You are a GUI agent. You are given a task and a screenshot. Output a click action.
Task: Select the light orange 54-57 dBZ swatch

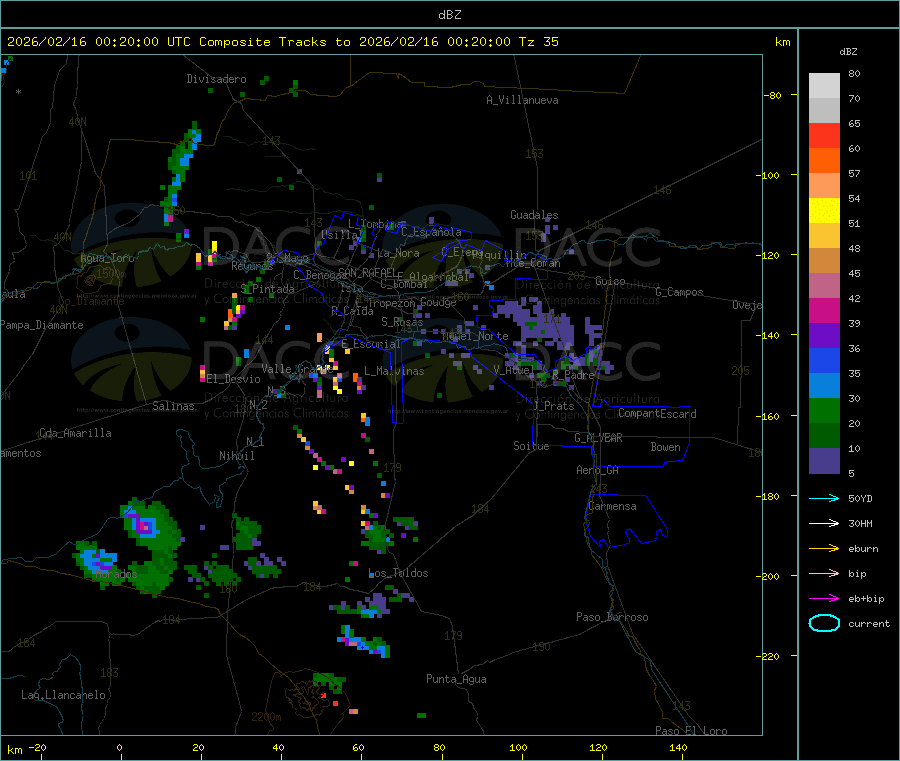[824, 185]
